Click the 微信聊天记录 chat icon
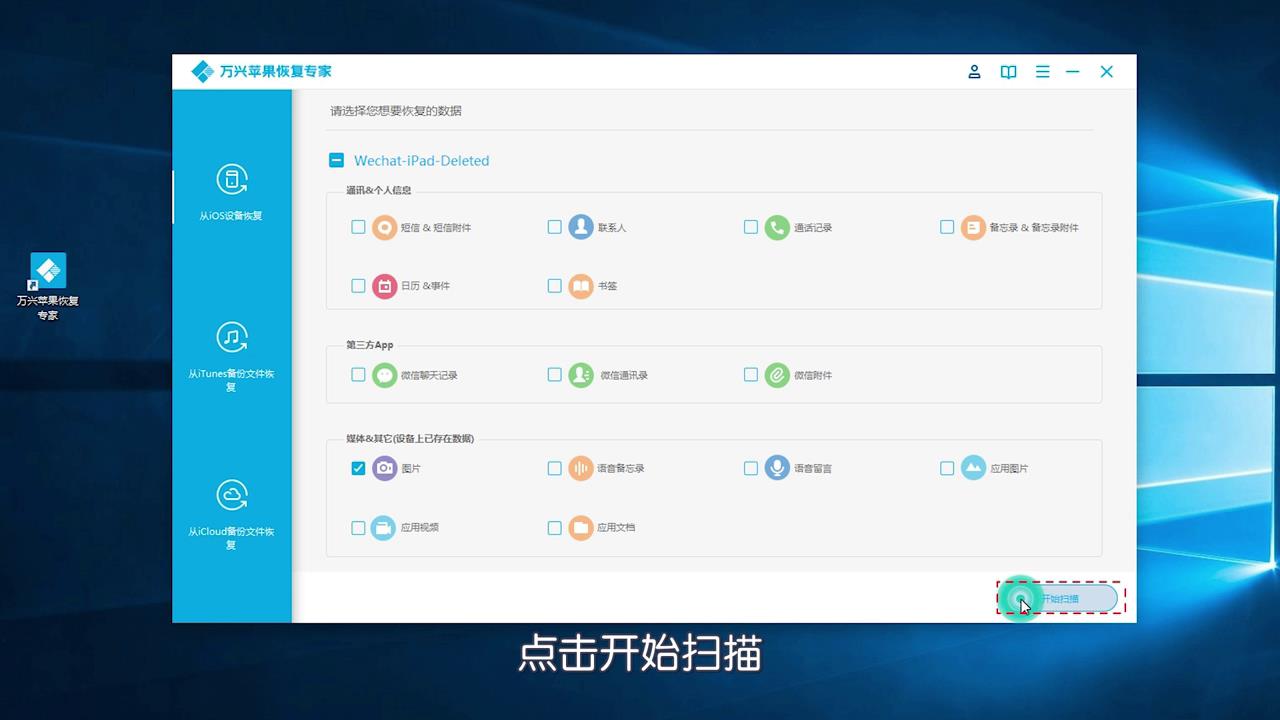The width and height of the screenshot is (1280, 720). [384, 375]
